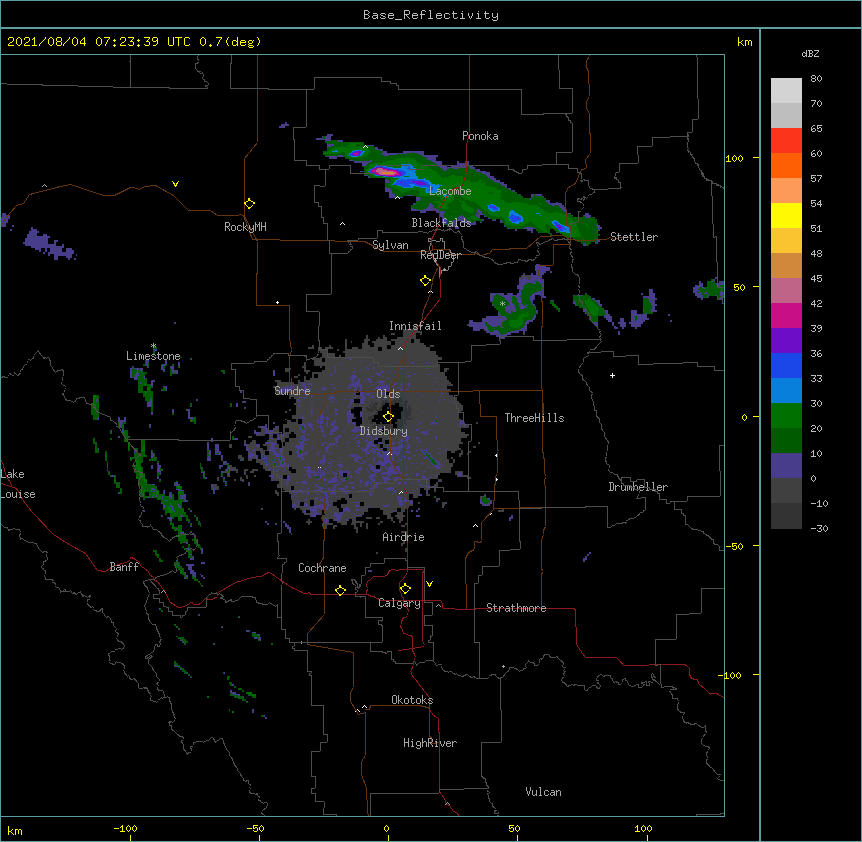Click the Base_Reflectivity title

coord(431,15)
